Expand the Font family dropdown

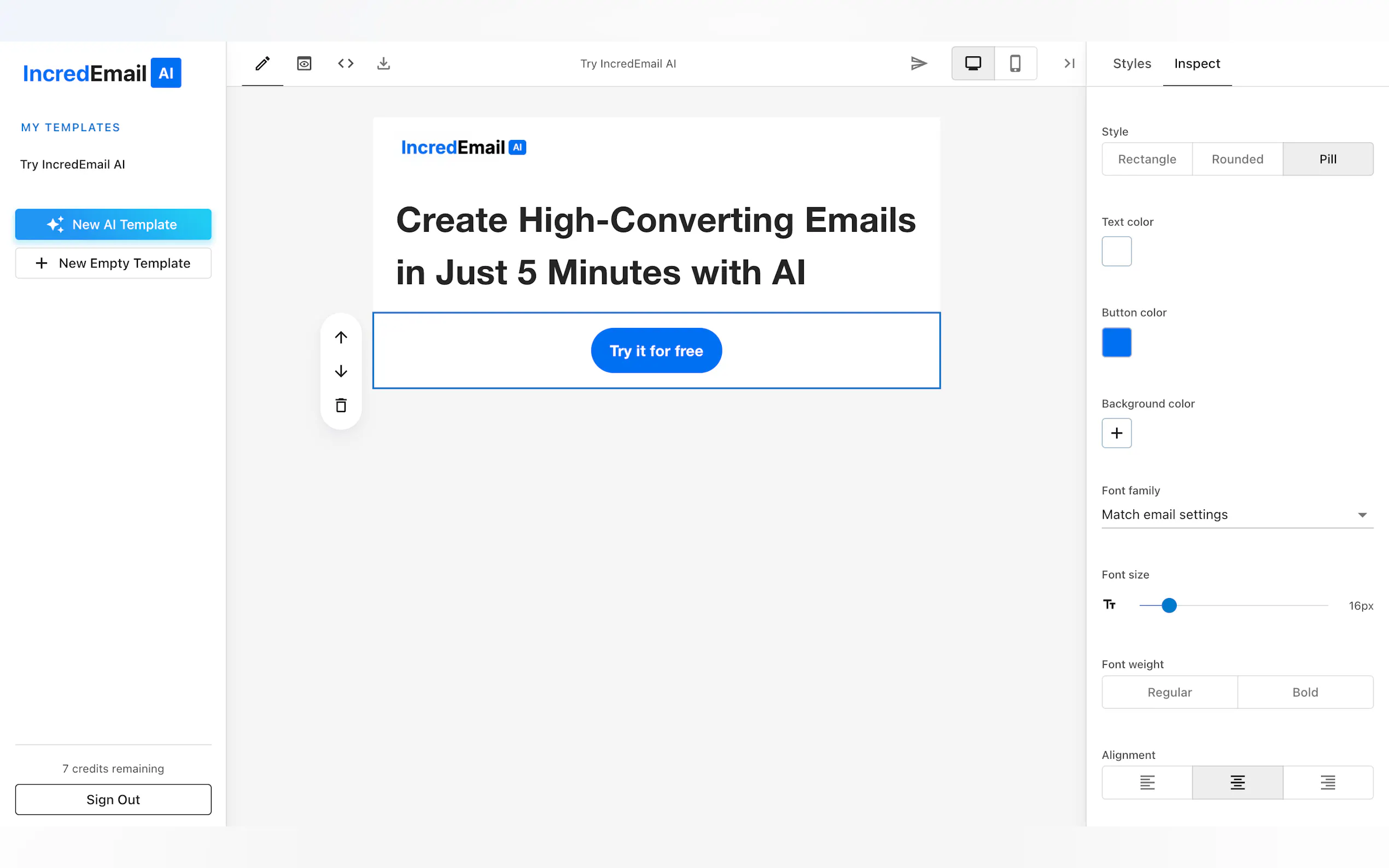click(1237, 514)
